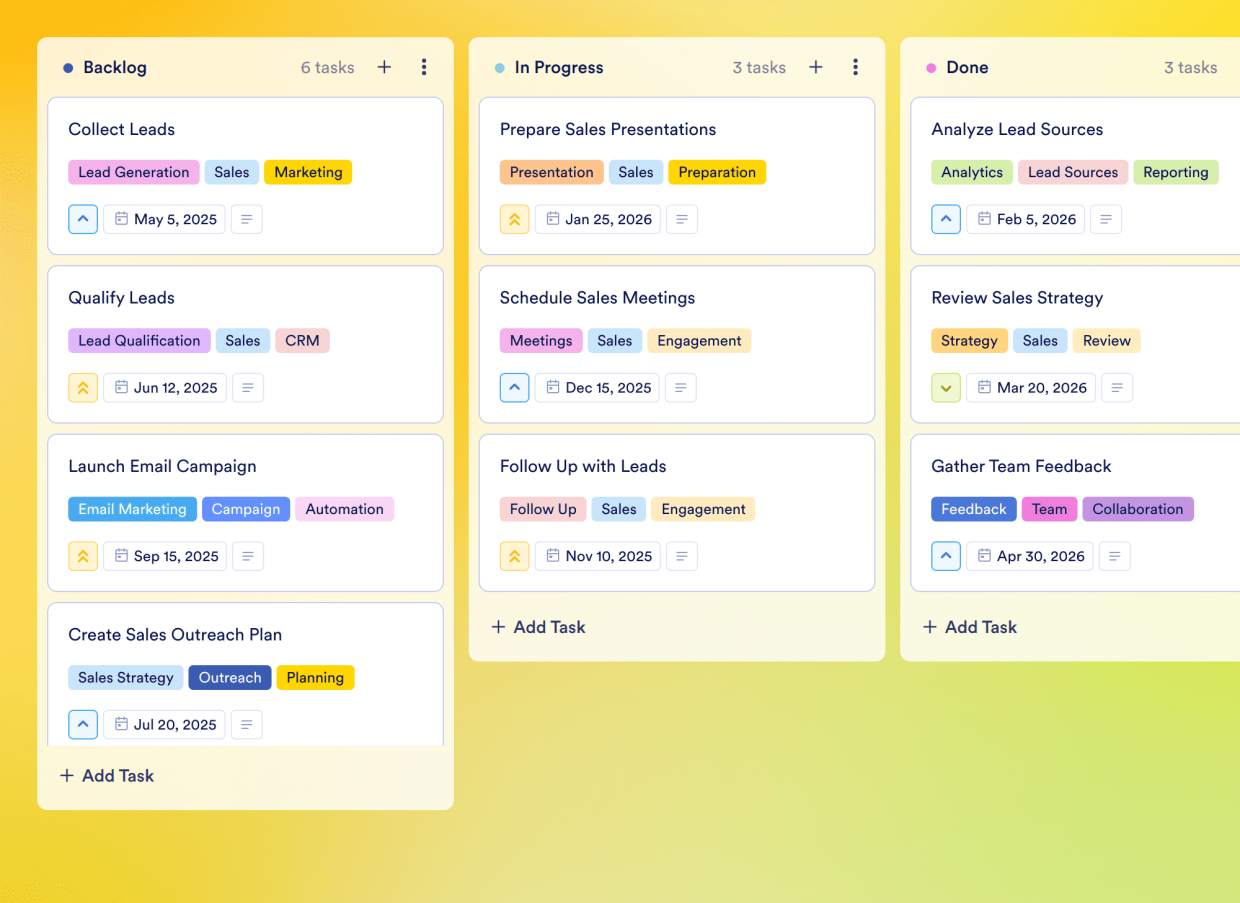Viewport: 1240px width, 903px height.
Task: Click the description icon on Create Sales Outreach Plan
Action: click(247, 724)
